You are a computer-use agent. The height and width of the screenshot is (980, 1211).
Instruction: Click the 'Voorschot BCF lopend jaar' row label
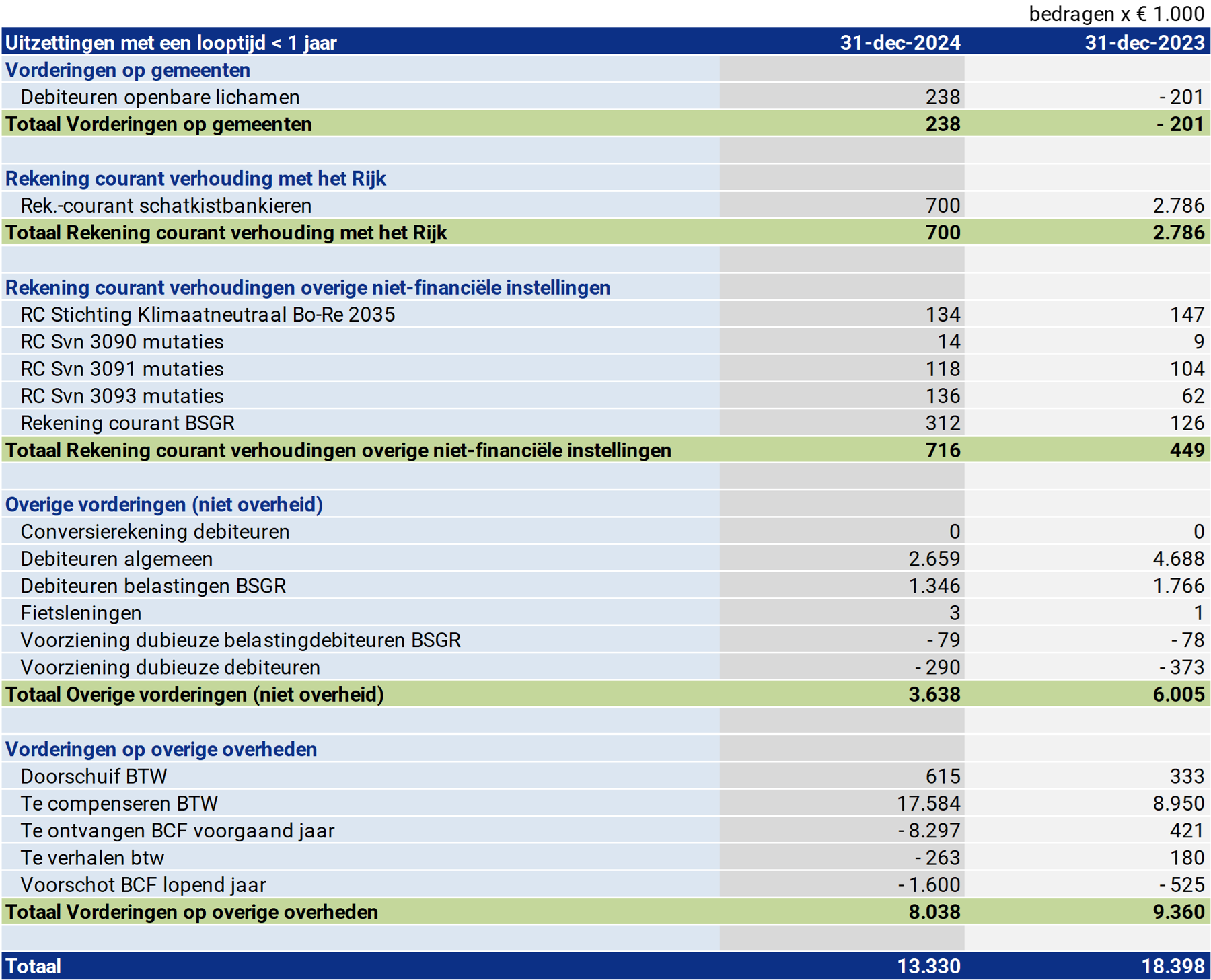143,884
